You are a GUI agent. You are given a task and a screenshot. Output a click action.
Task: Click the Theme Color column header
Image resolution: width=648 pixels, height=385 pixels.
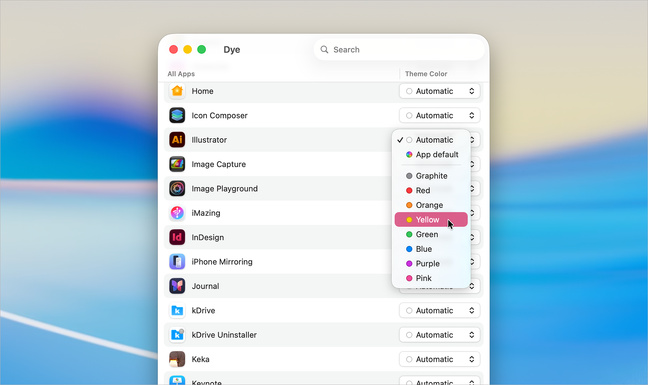coord(426,74)
